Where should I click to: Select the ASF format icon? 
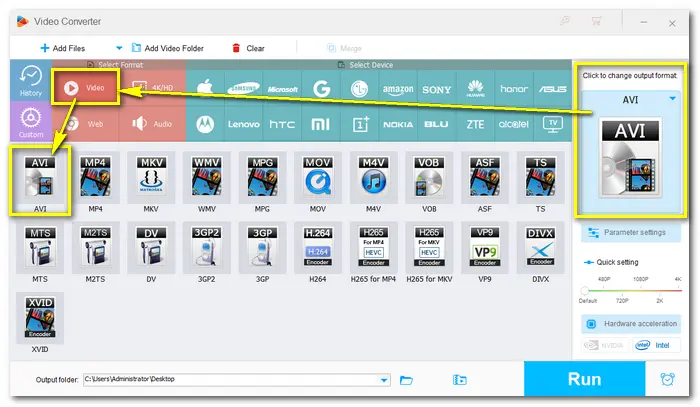click(485, 178)
